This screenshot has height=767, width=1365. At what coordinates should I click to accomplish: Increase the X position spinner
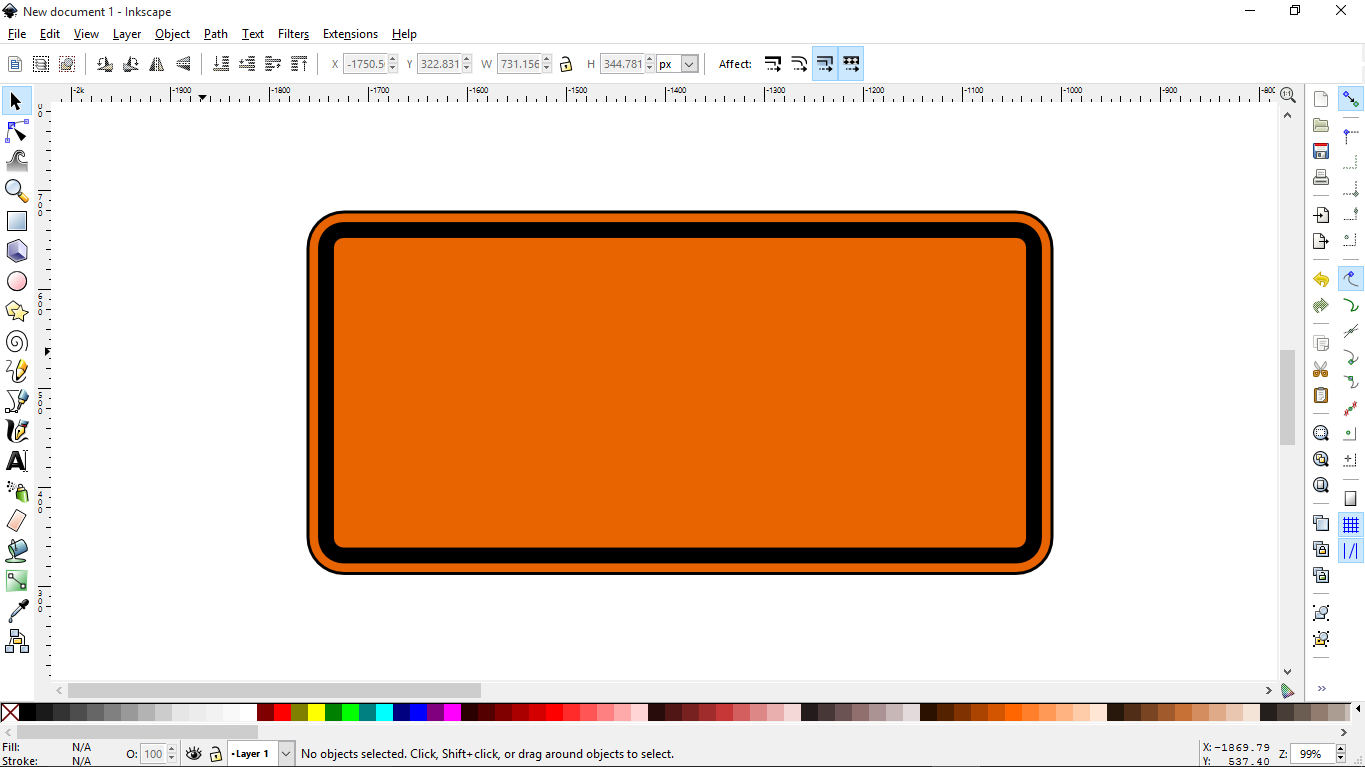[x=392, y=59]
